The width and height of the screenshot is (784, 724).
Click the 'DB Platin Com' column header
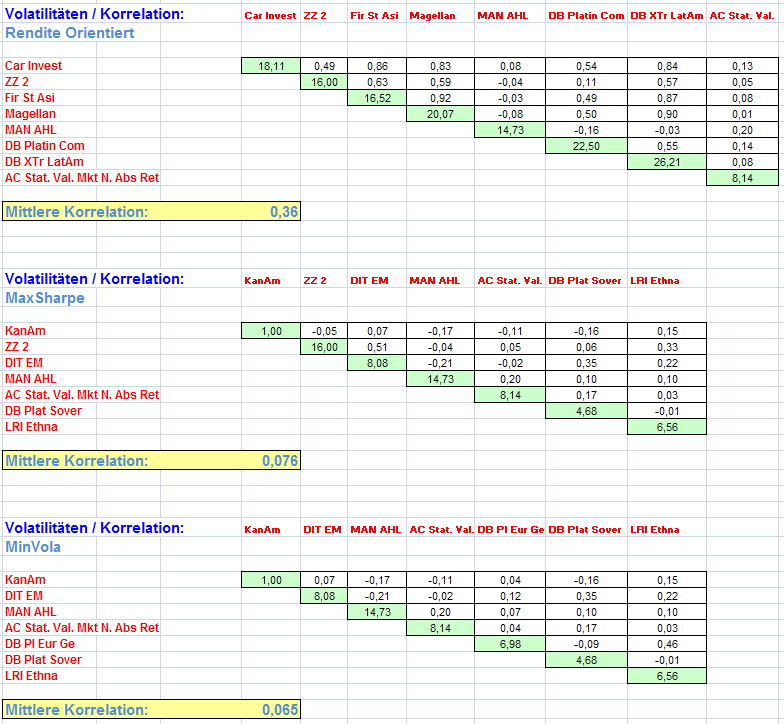tap(586, 16)
